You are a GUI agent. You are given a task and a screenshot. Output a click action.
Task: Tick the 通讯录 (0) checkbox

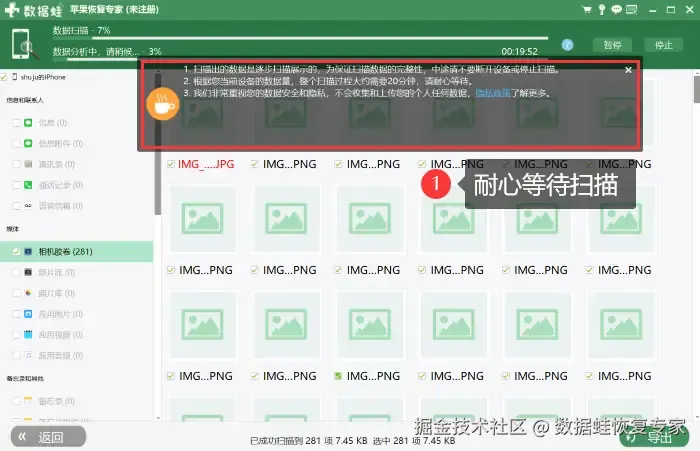coord(16,164)
